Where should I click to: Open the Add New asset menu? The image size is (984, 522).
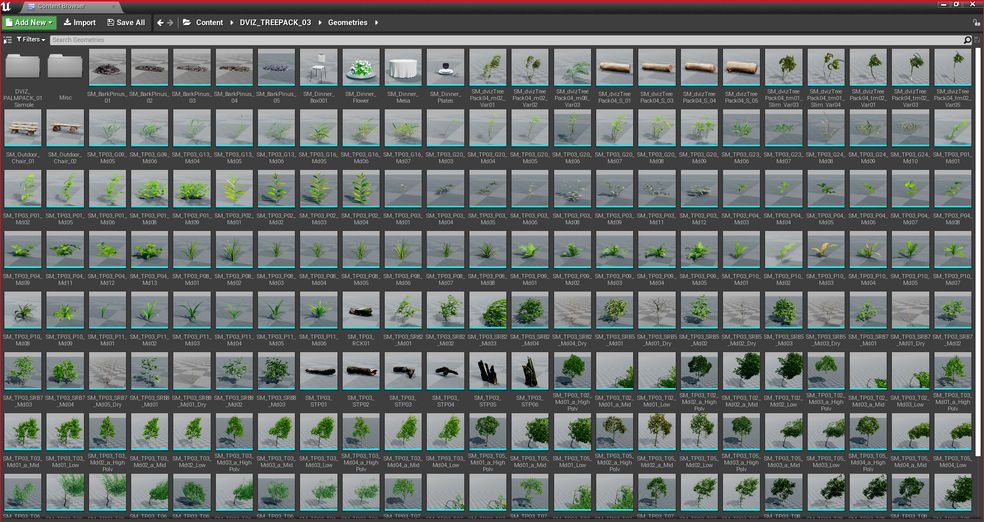tap(29, 23)
